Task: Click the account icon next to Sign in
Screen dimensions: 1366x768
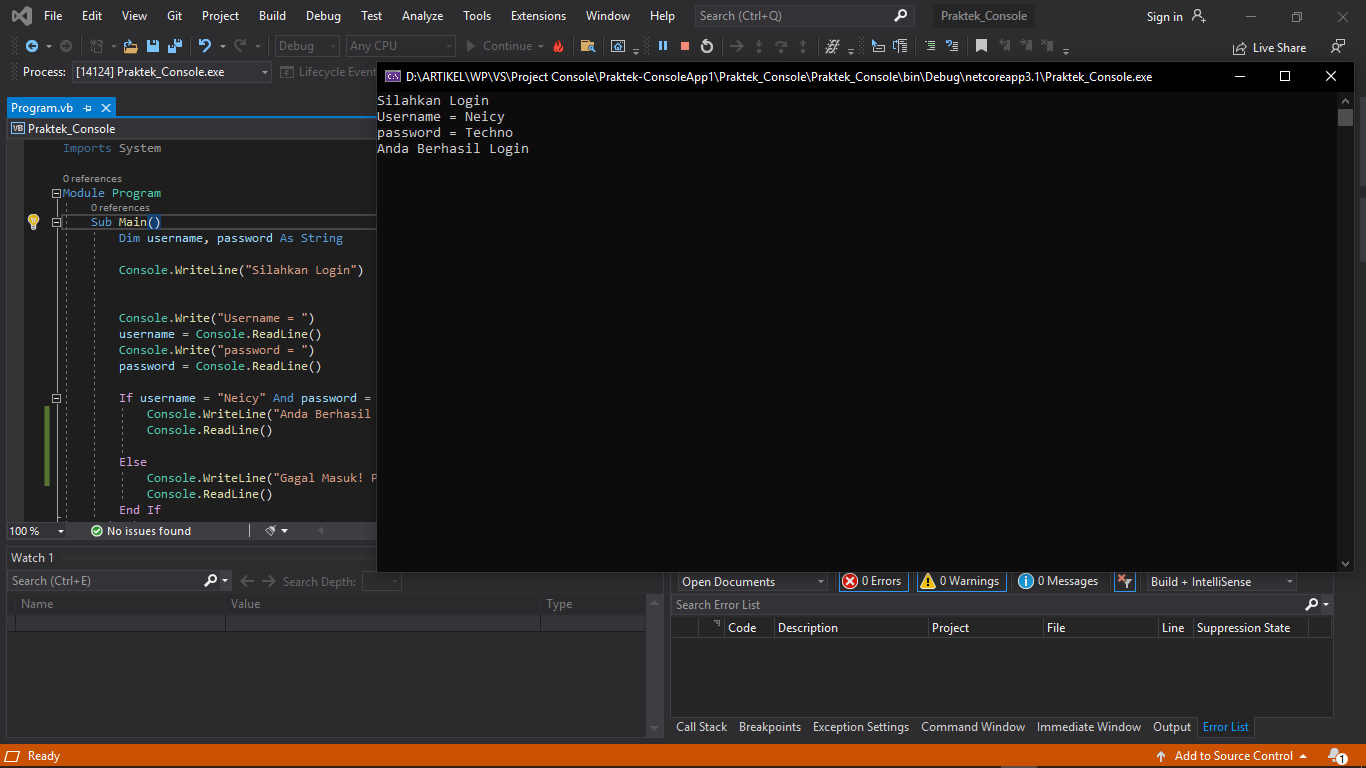Action: [1199, 16]
